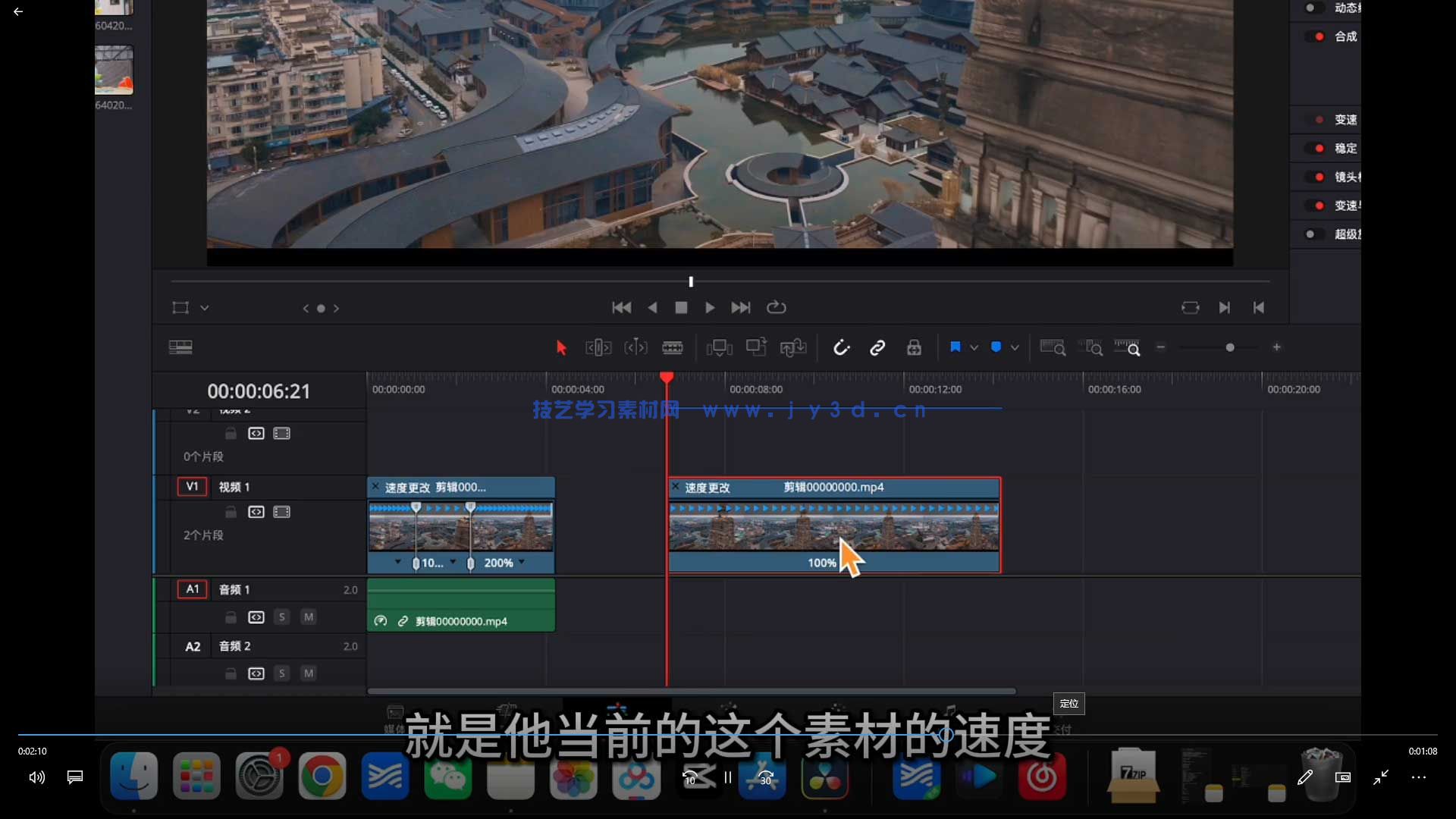The height and width of the screenshot is (819, 1456).
Task: Expand the viewer sizing dropdown above transport controls
Action: pos(205,308)
